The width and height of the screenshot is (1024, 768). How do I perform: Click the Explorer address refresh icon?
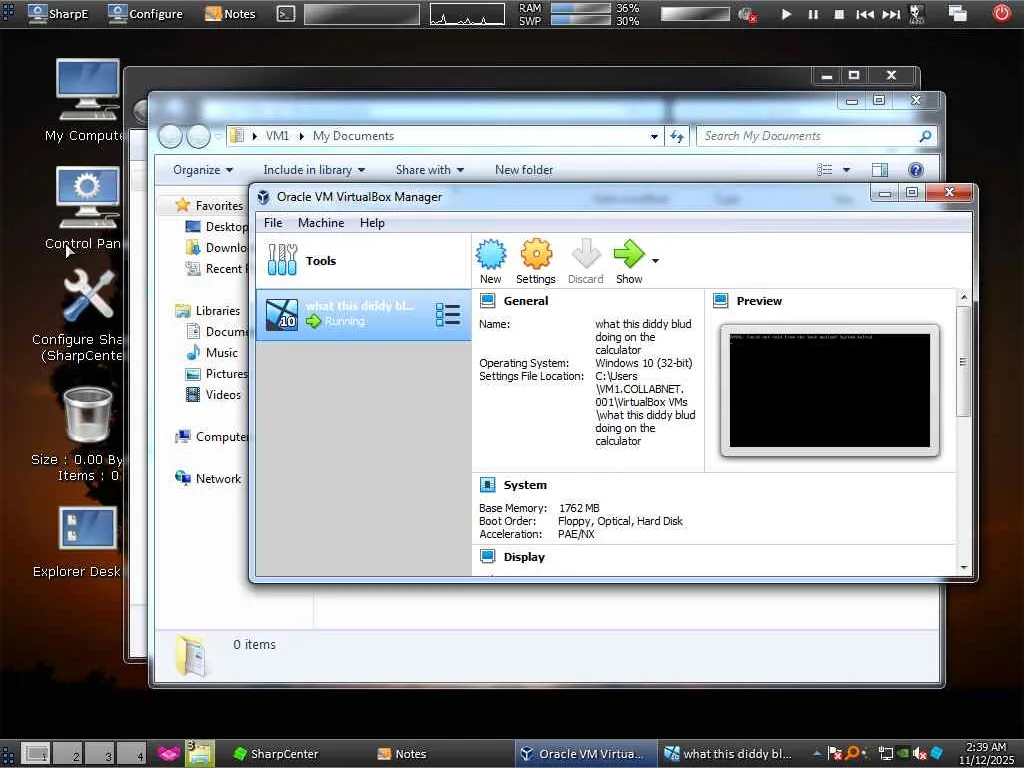point(677,136)
